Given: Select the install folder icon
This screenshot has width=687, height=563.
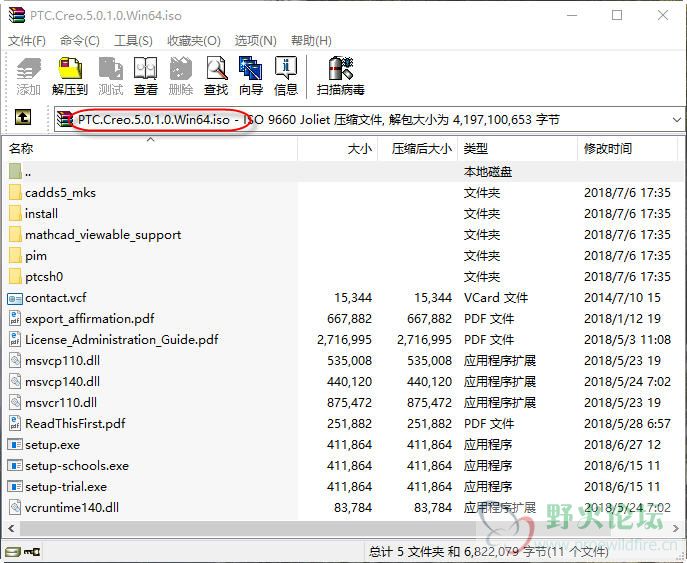Looking at the screenshot, I should point(15,214).
